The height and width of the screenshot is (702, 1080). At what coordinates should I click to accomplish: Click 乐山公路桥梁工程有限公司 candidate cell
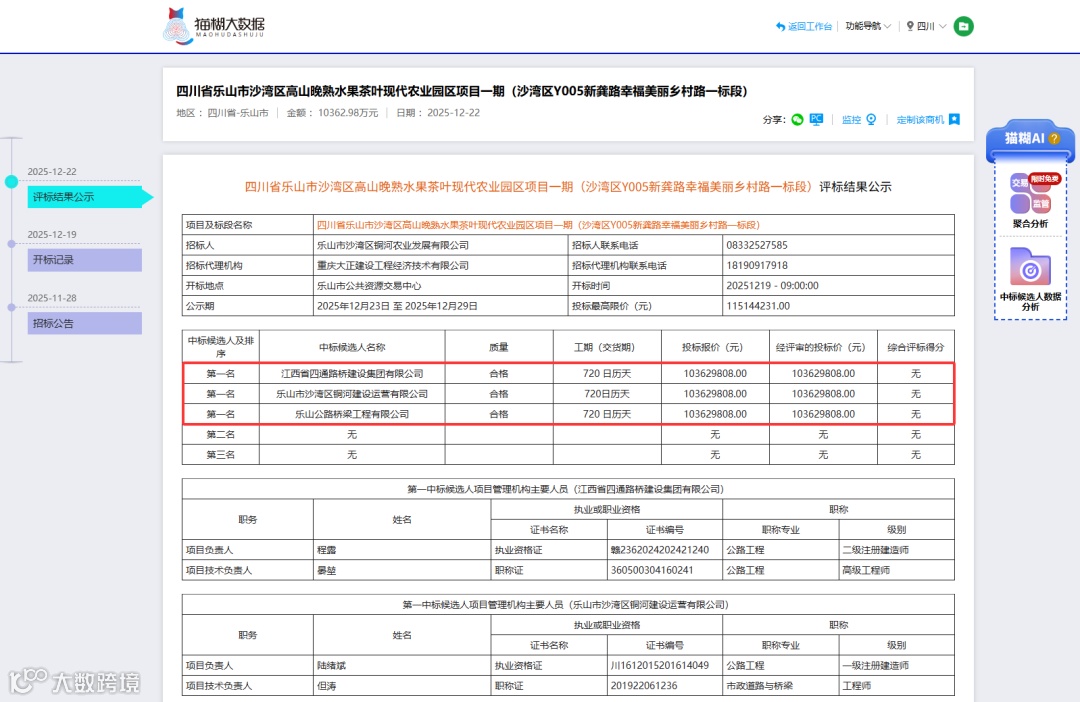click(352, 414)
